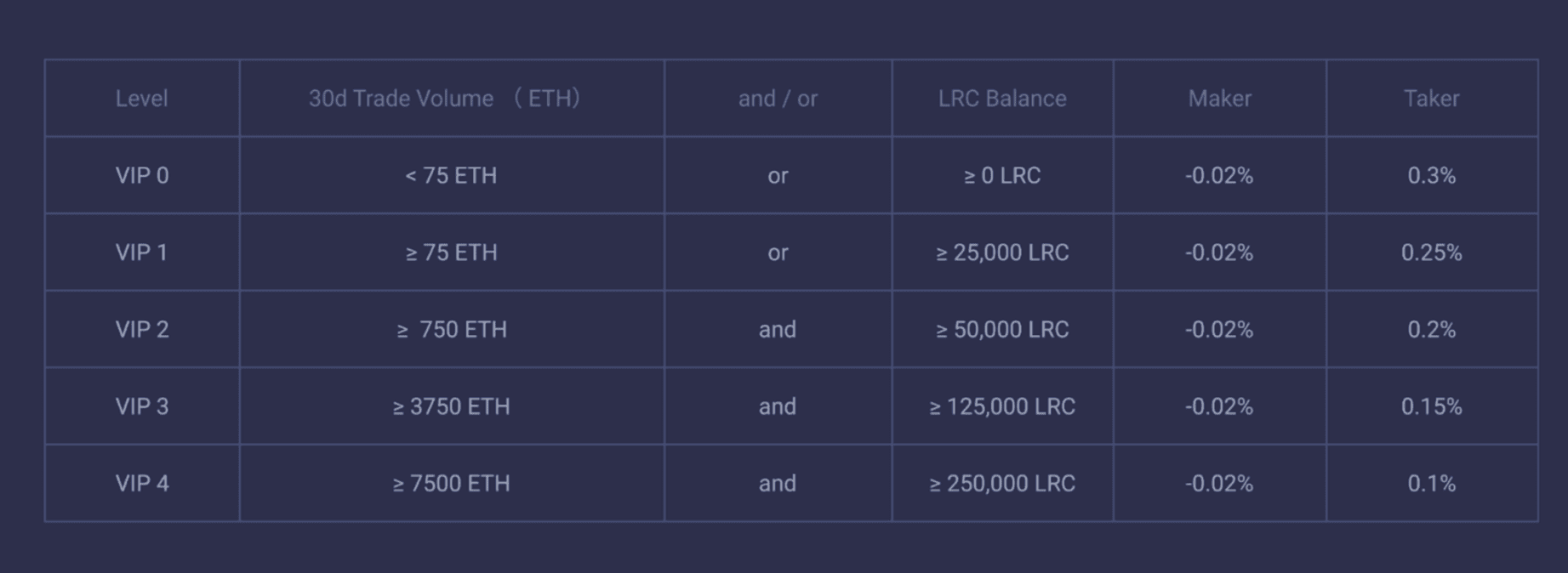Select the 0.1% taker fee cell
The height and width of the screenshot is (573, 1568).
(1432, 483)
